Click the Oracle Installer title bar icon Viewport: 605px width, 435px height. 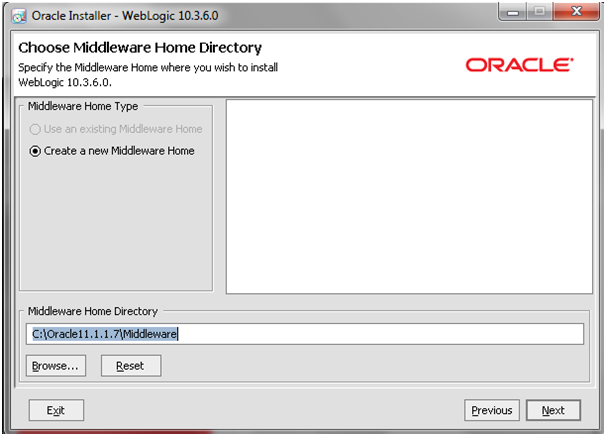click(x=19, y=16)
